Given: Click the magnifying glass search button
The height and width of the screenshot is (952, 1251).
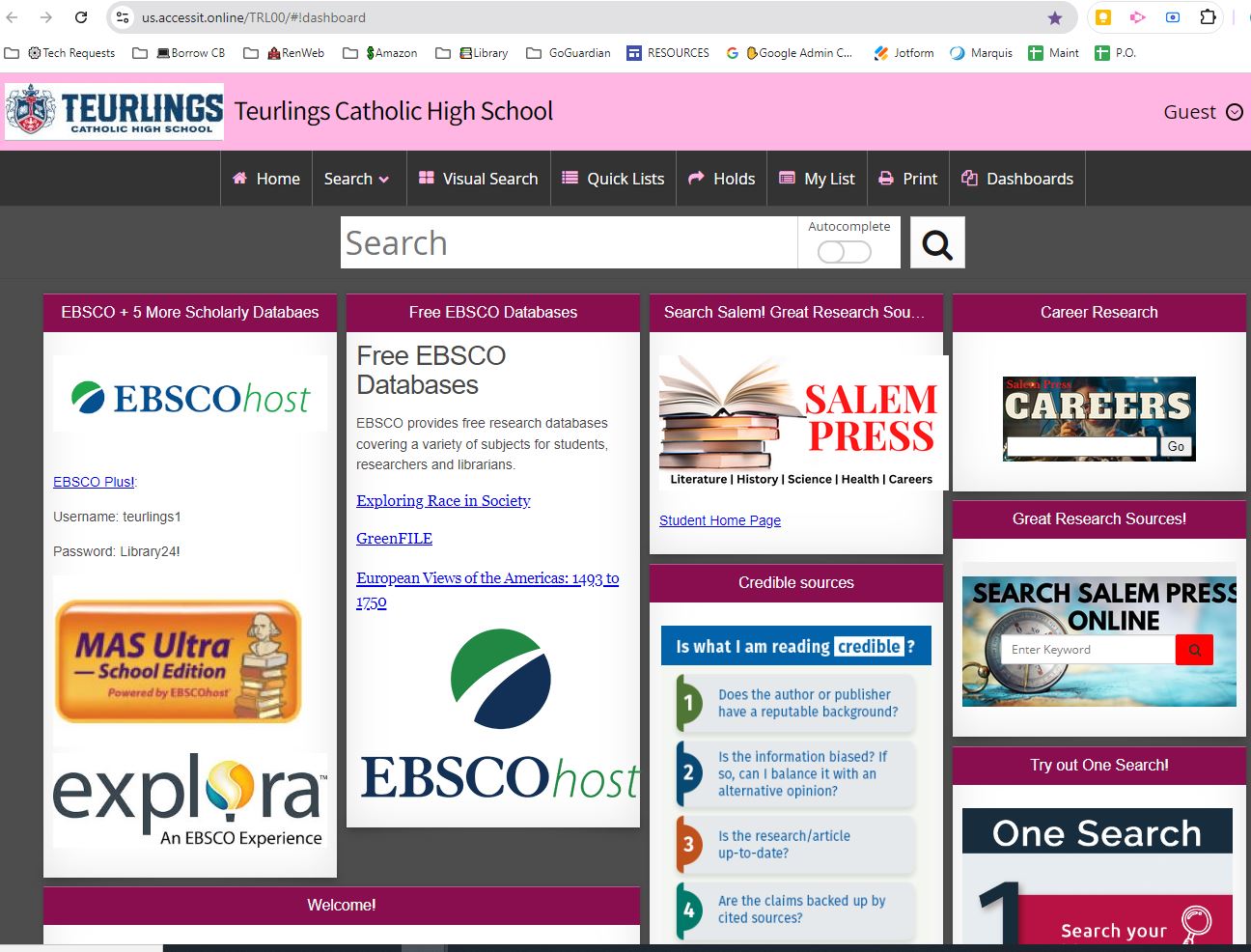Looking at the screenshot, I should [x=937, y=242].
